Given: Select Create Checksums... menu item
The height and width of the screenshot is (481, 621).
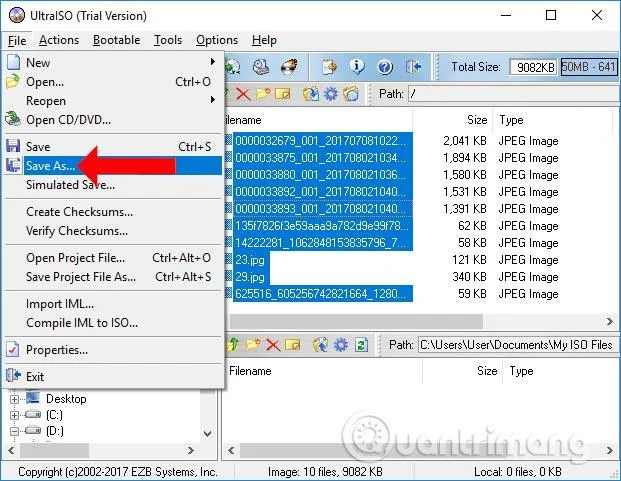Looking at the screenshot, I should point(114,212).
